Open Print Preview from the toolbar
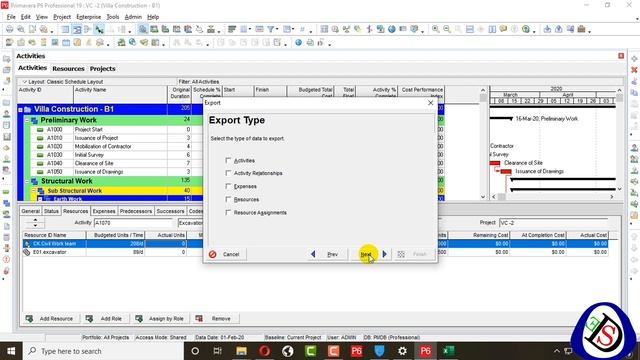 [x=21, y=29]
